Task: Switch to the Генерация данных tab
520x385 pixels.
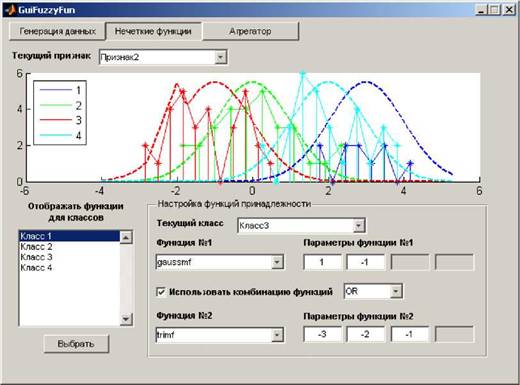Action: click(57, 31)
